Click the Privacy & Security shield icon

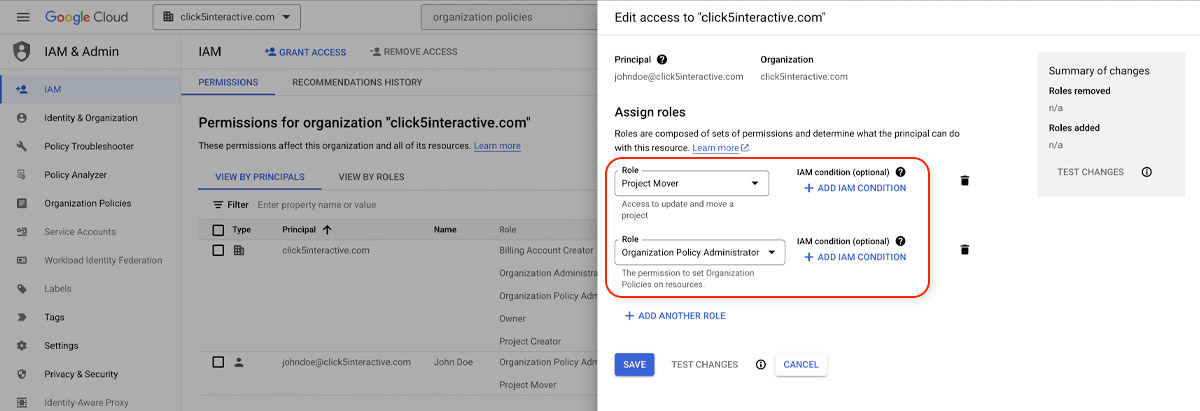point(22,374)
